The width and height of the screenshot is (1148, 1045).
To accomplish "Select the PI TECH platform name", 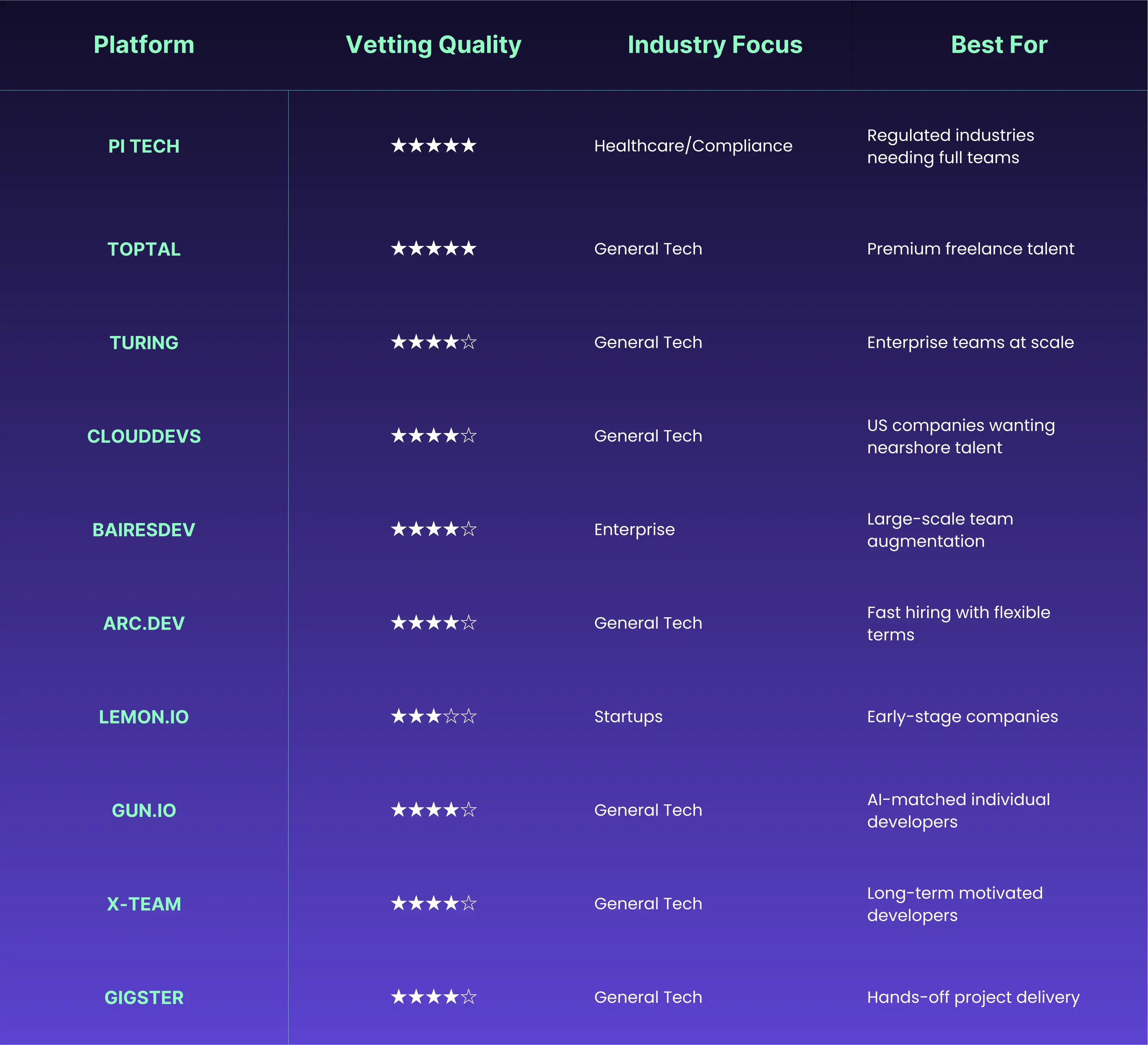I will point(144,146).
